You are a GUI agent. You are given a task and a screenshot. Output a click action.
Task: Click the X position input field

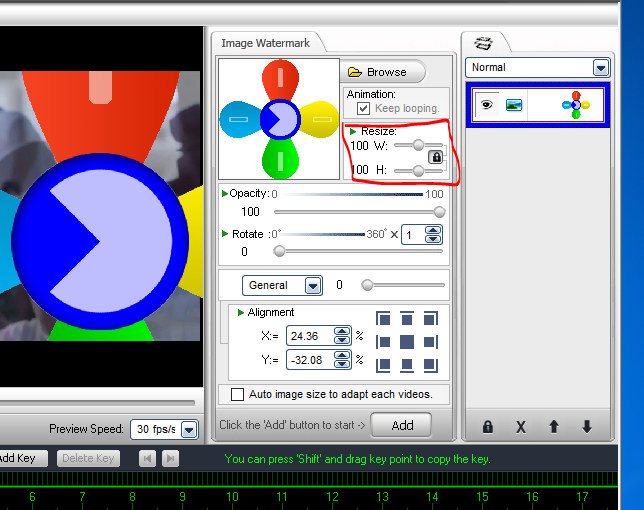[310, 336]
